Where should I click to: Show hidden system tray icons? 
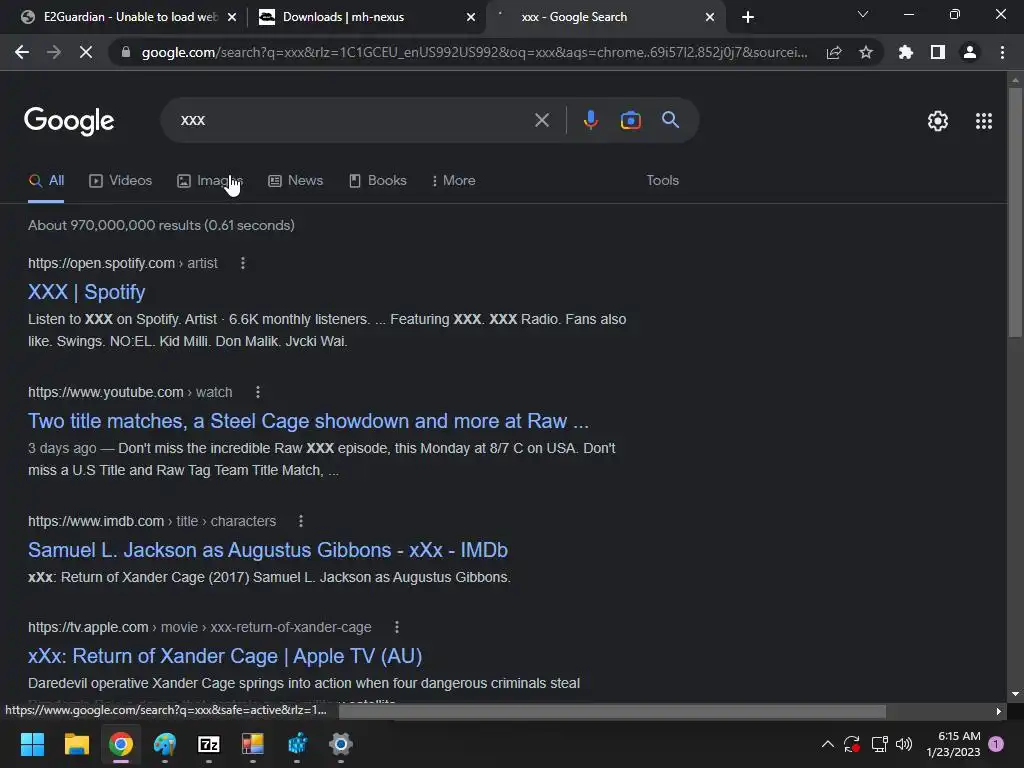(827, 744)
